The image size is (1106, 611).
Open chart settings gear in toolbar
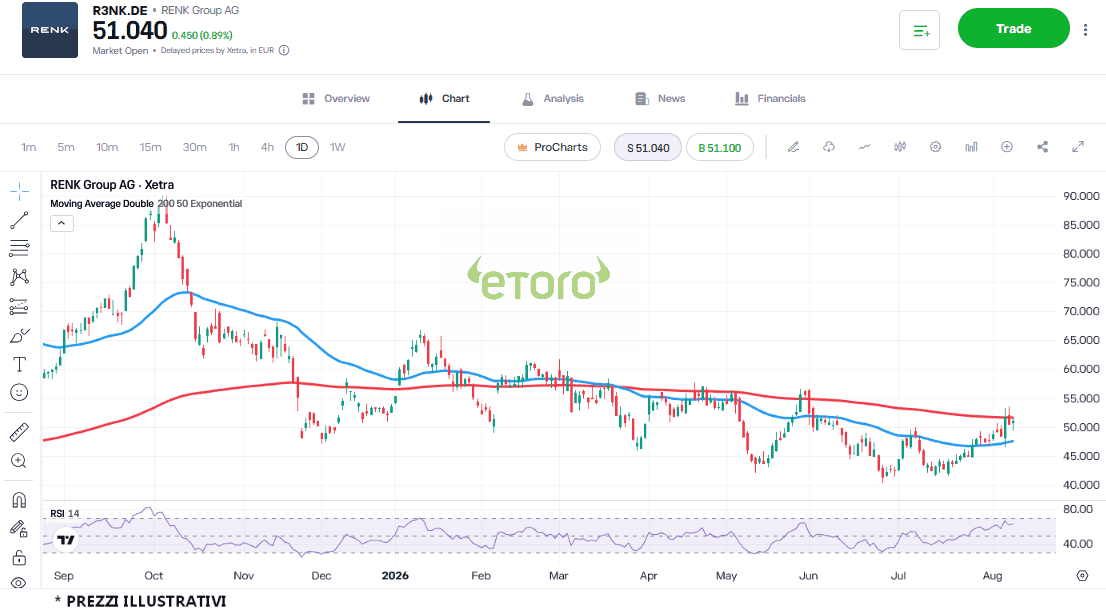coord(935,147)
